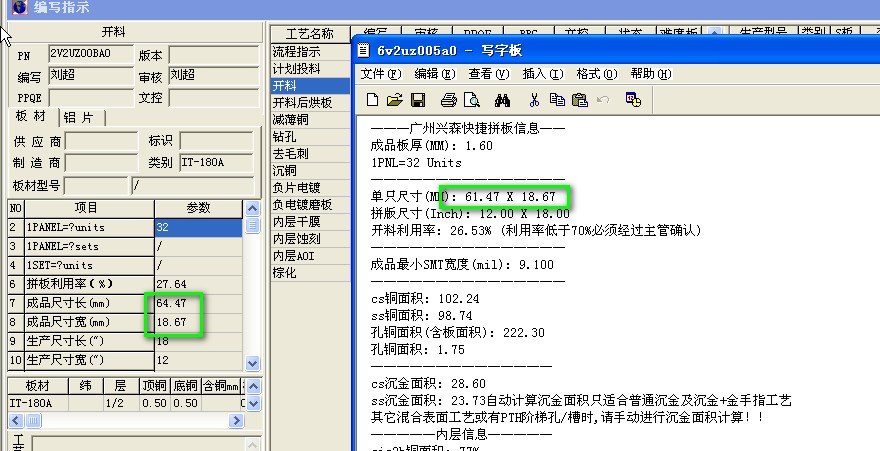Click the Date/Time insert icon

[x=633, y=100]
